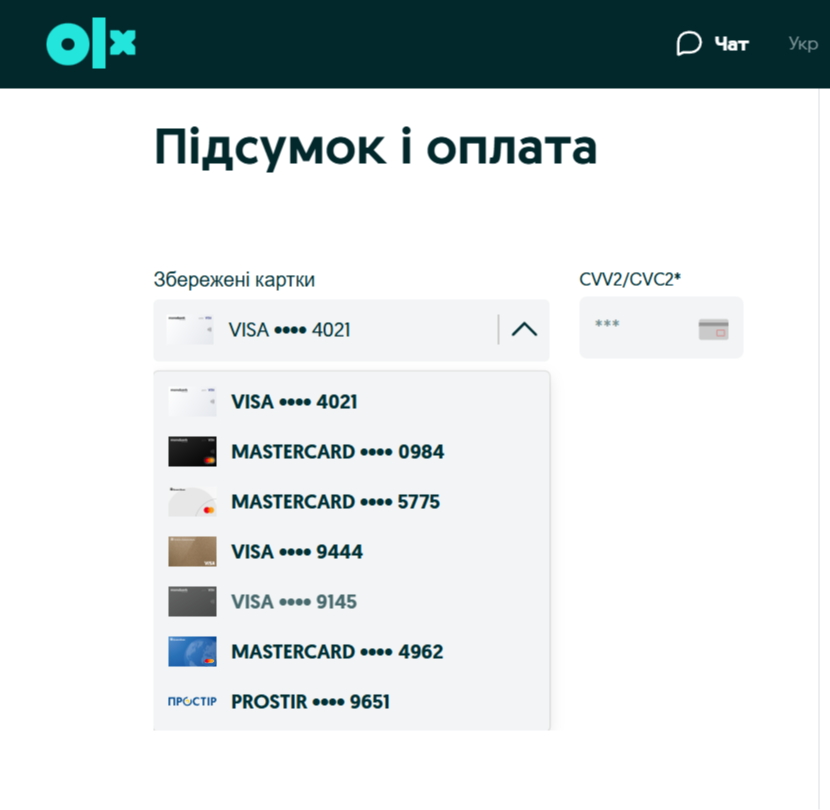
Task: Click the gold VISA 9444 card image
Action: 192,552
